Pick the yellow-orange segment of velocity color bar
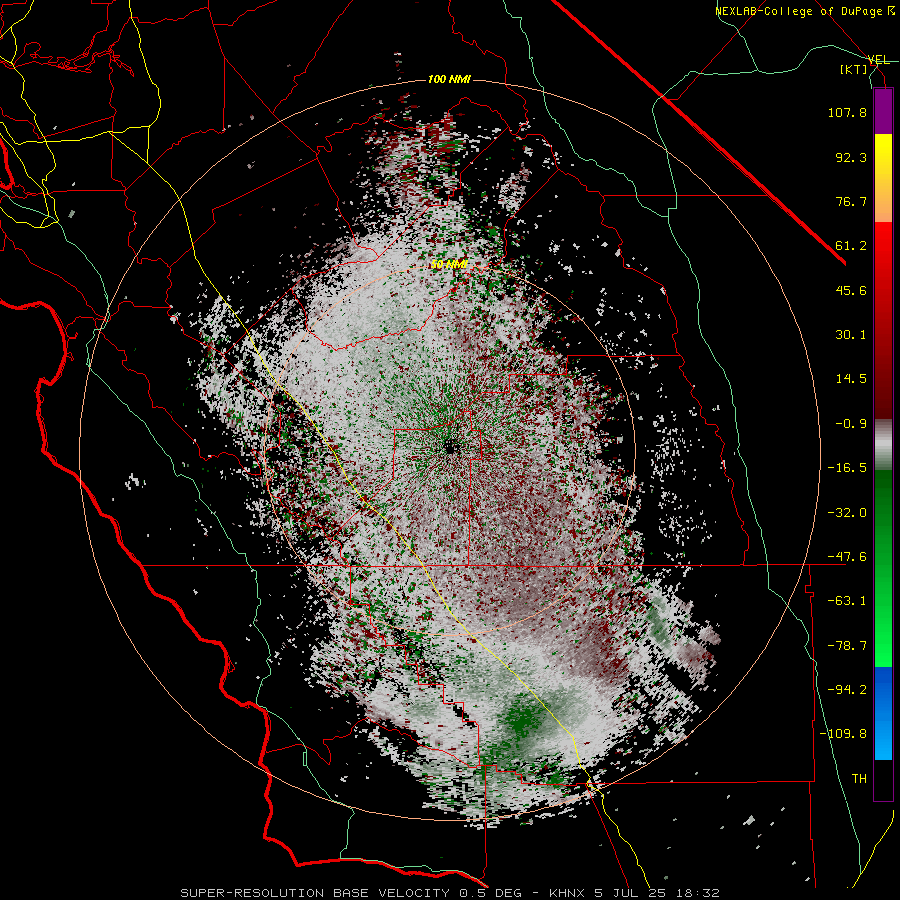This screenshot has width=900, height=900. [883, 178]
